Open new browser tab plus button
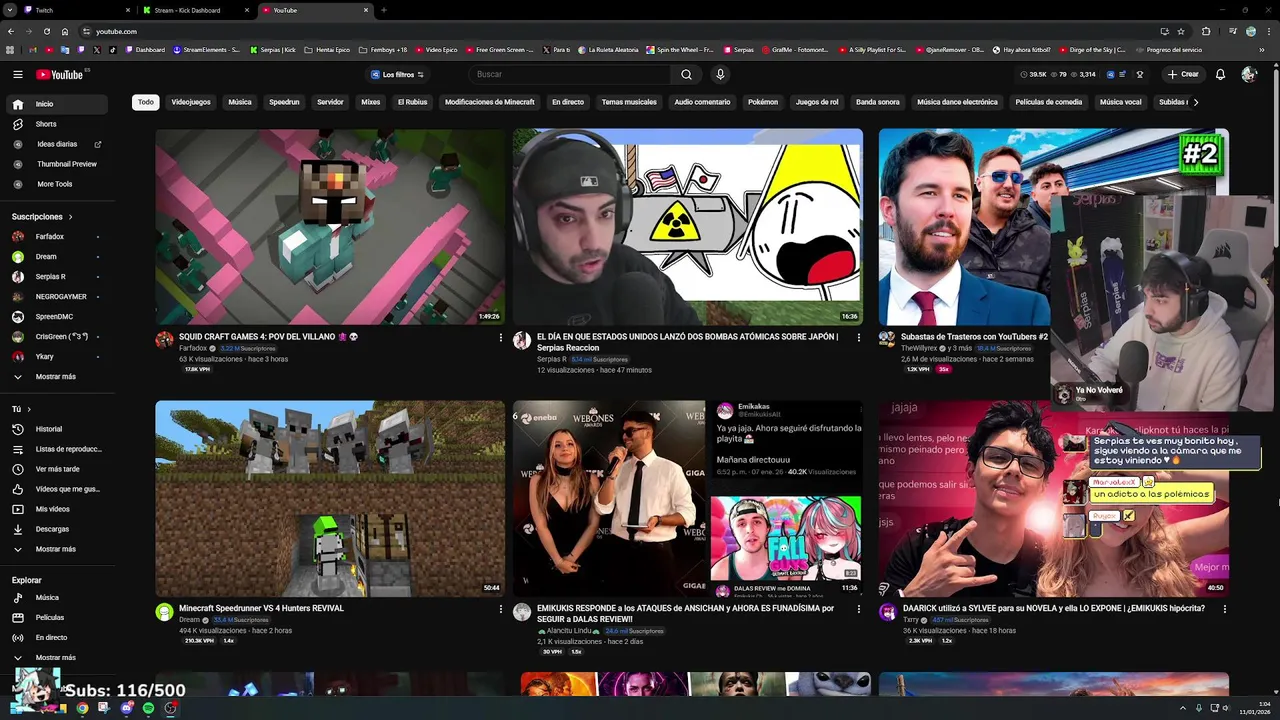 coord(384,10)
